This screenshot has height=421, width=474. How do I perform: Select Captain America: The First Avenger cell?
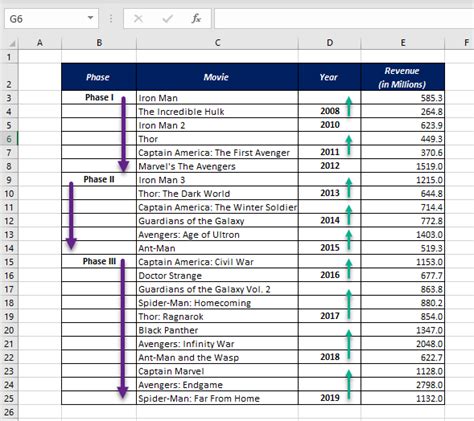tap(217, 152)
